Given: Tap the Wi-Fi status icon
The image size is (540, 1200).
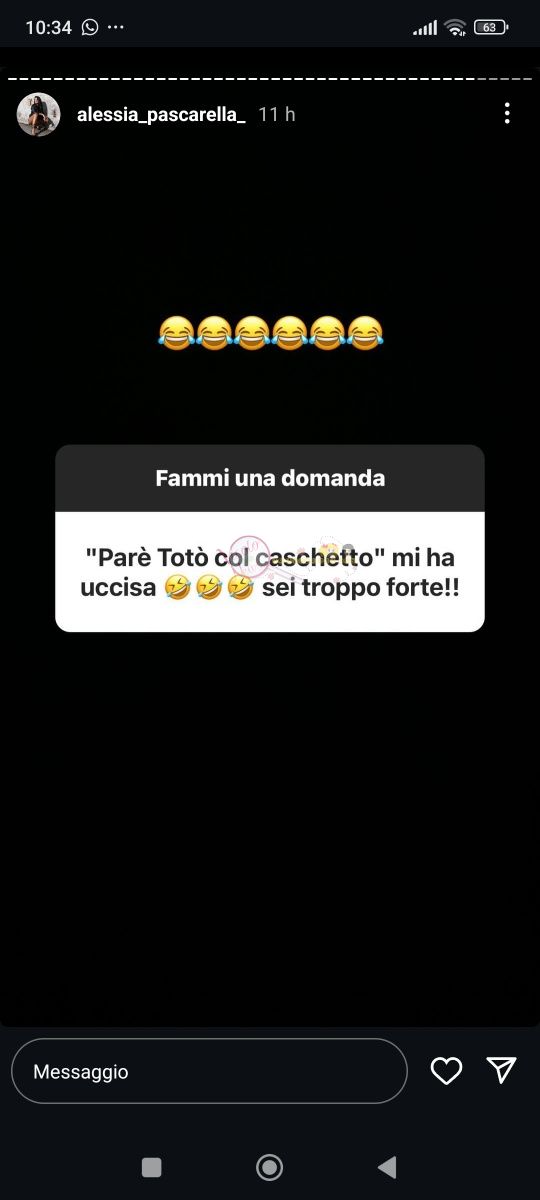Looking at the screenshot, I should pyautogui.click(x=456, y=27).
